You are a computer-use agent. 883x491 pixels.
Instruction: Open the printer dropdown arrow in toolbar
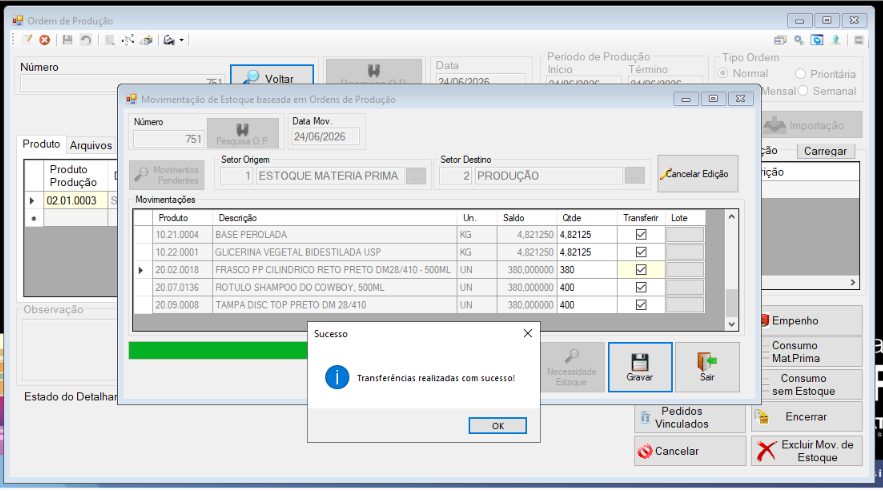(181, 41)
